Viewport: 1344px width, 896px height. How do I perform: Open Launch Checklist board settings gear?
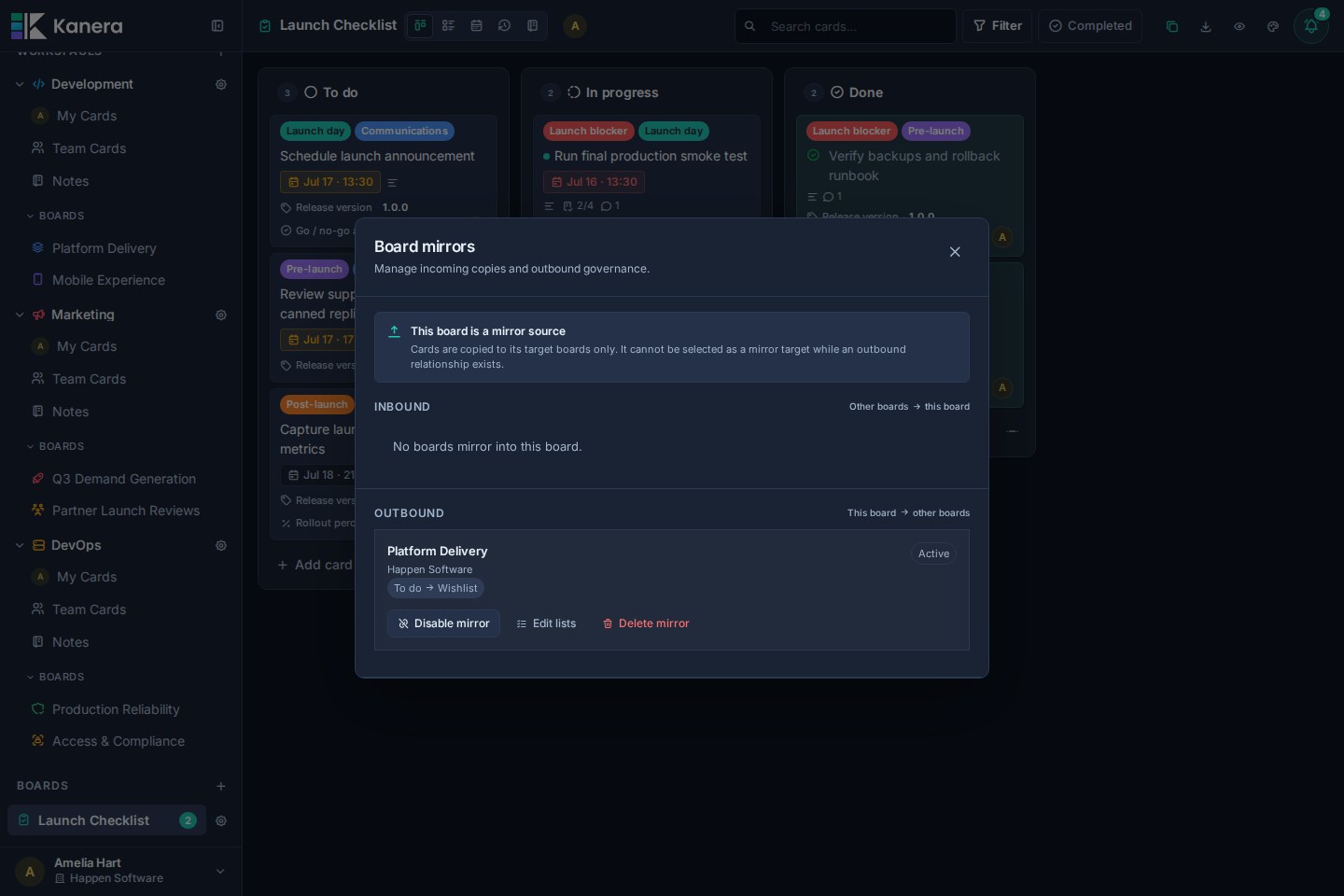[221, 820]
